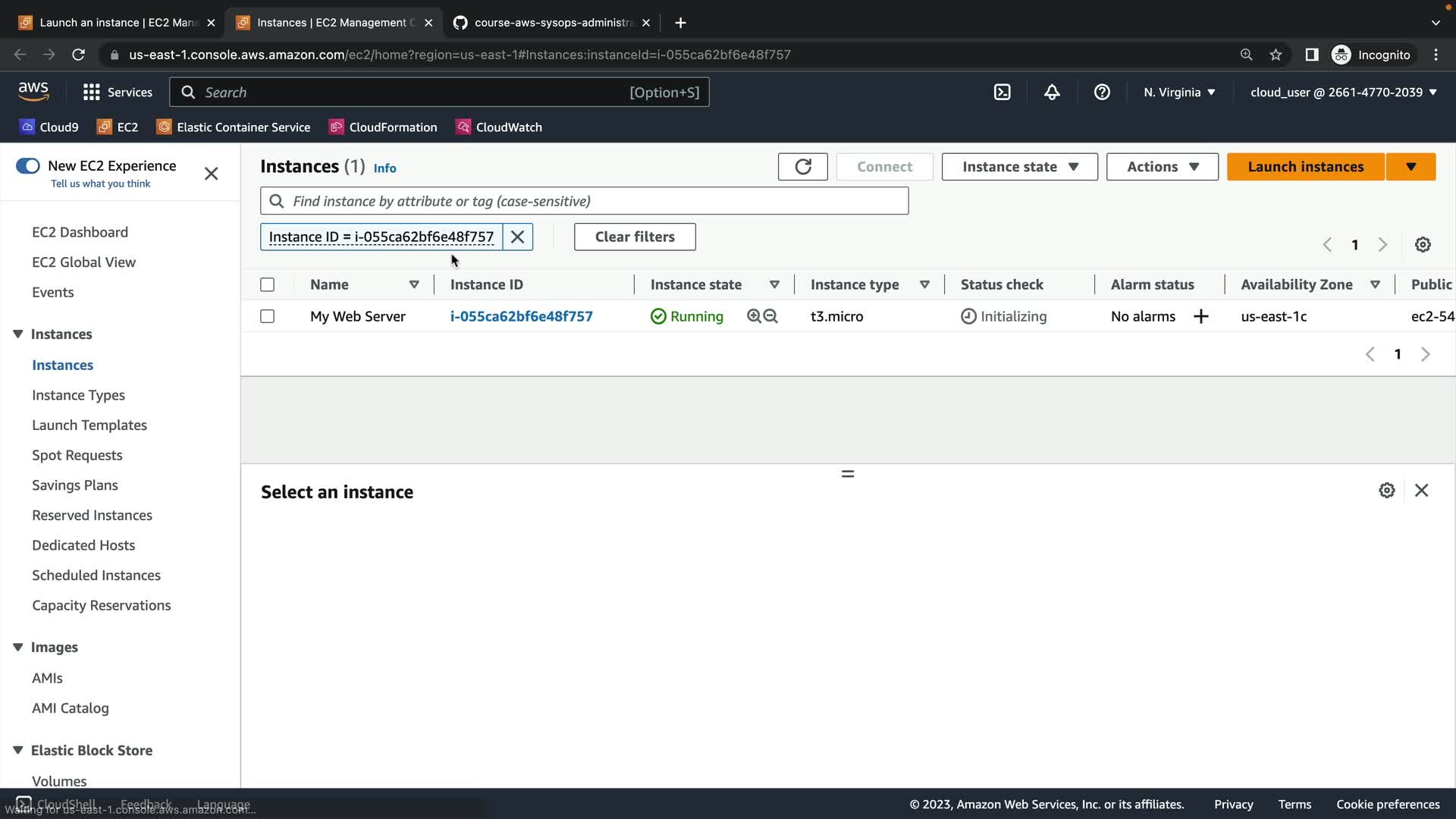Open the N. Virginia region selector
The width and height of the screenshot is (1456, 819).
pos(1179,92)
